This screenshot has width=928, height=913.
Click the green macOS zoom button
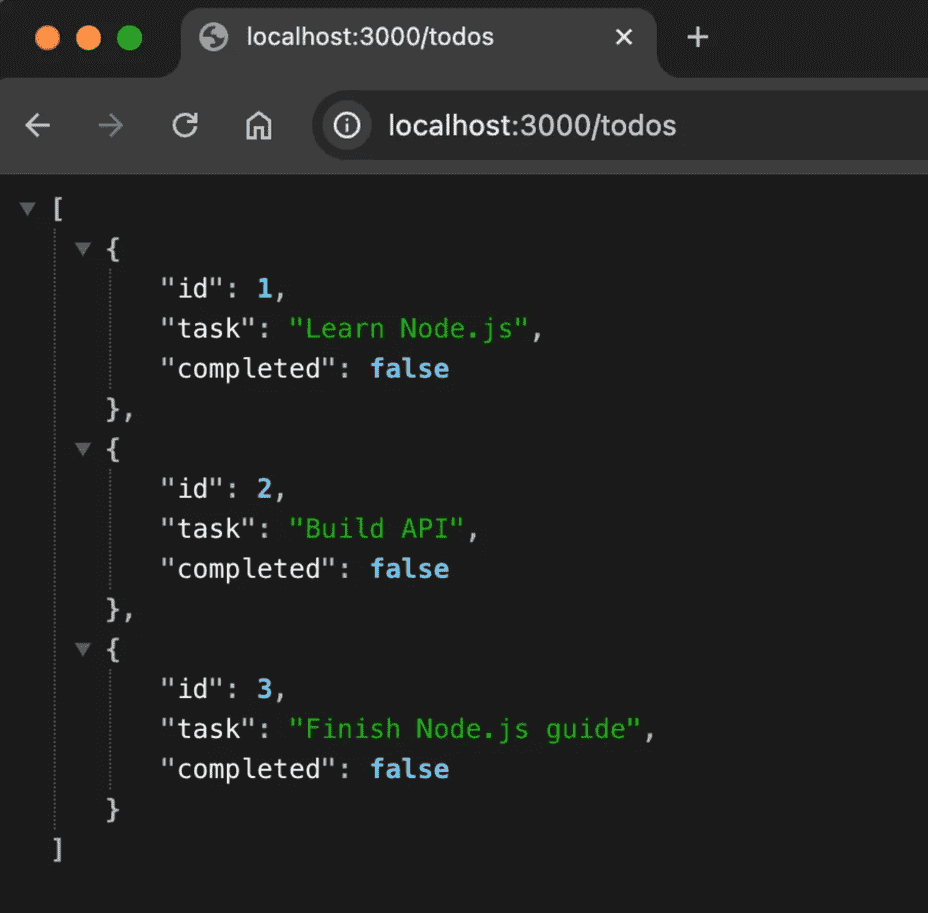(129, 36)
